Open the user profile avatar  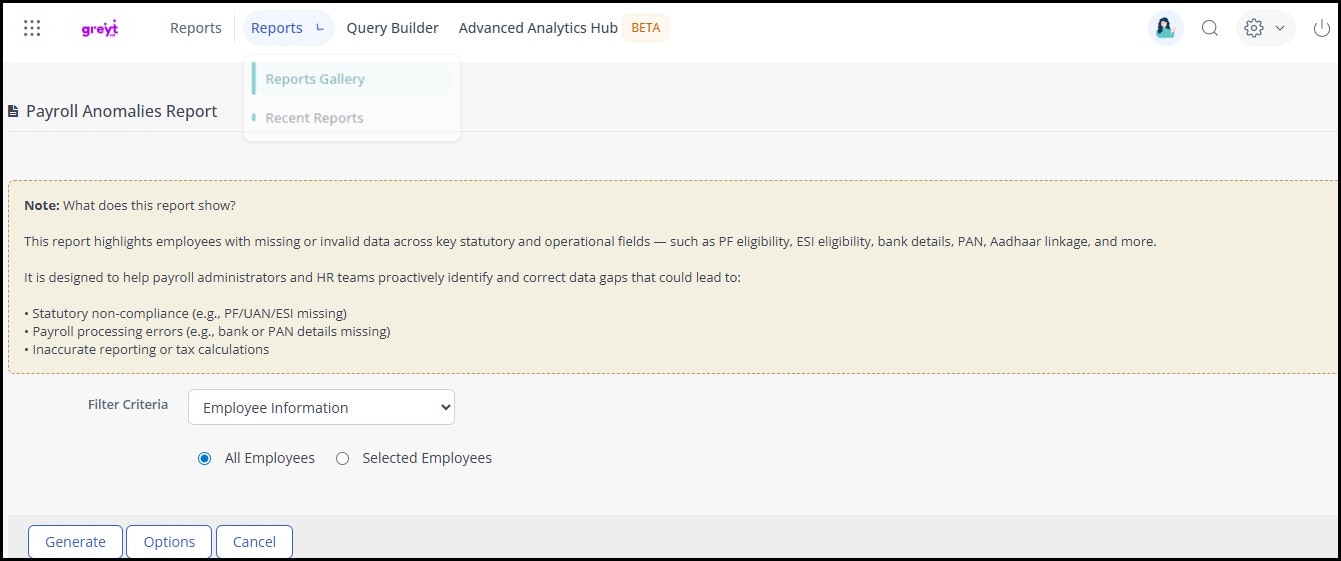coord(1165,28)
